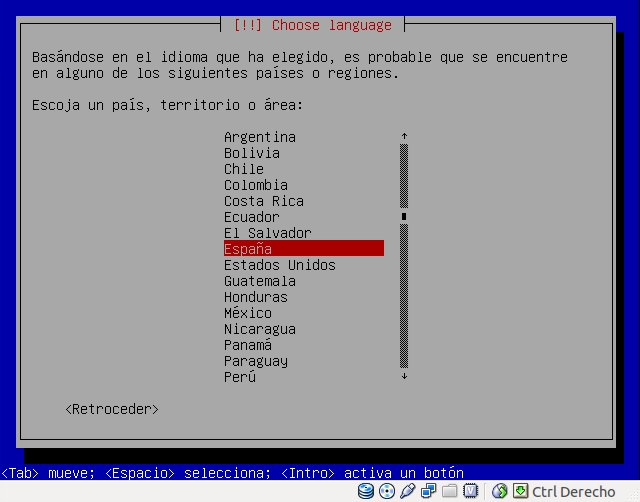Open the USB devices indicator
The height and width of the screenshot is (502, 640).
point(407,491)
